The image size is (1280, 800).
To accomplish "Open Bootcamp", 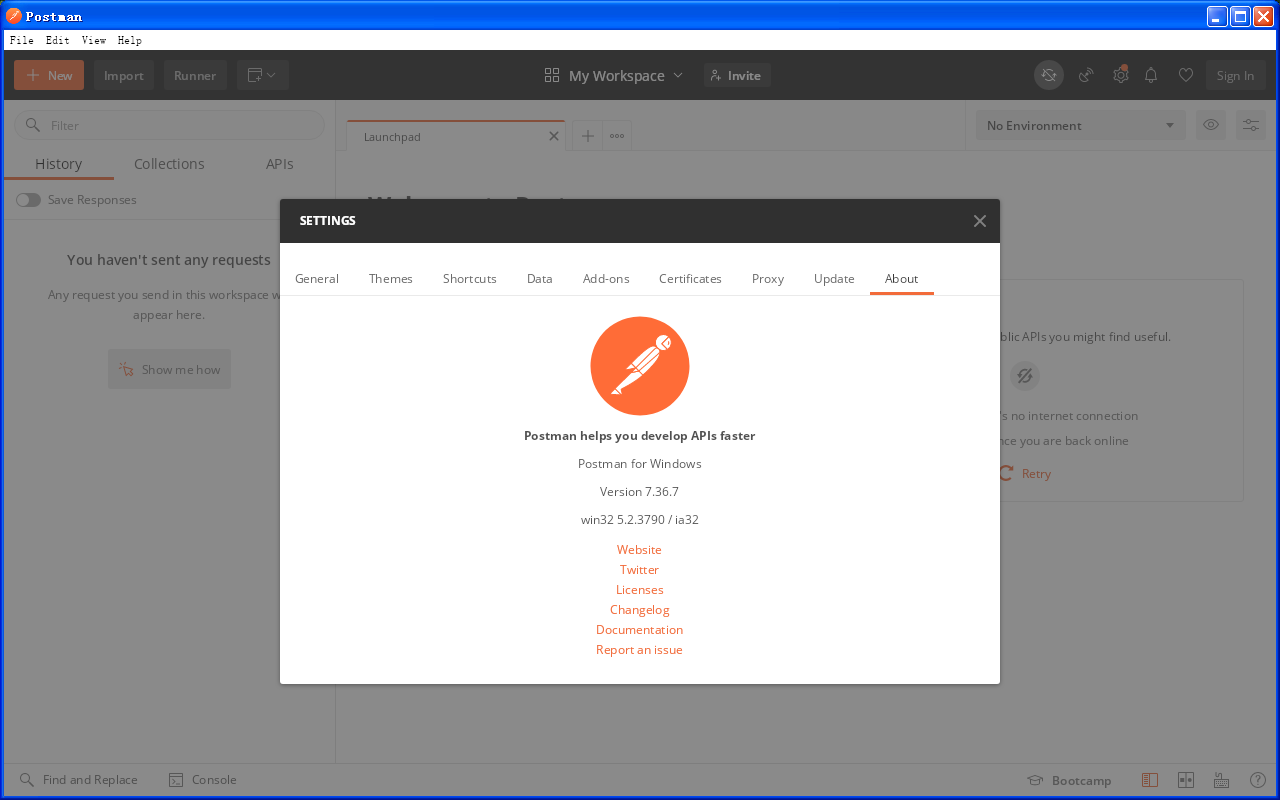I will pos(1070,780).
